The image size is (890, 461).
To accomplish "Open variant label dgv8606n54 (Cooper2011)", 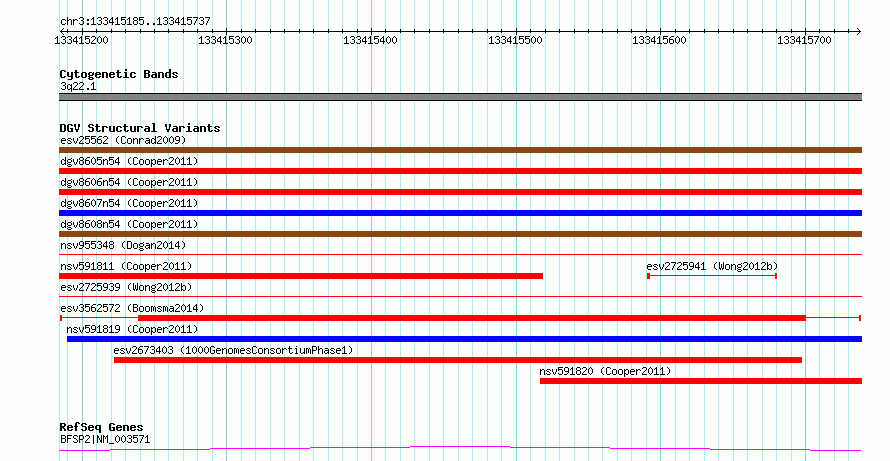I will point(129,182).
